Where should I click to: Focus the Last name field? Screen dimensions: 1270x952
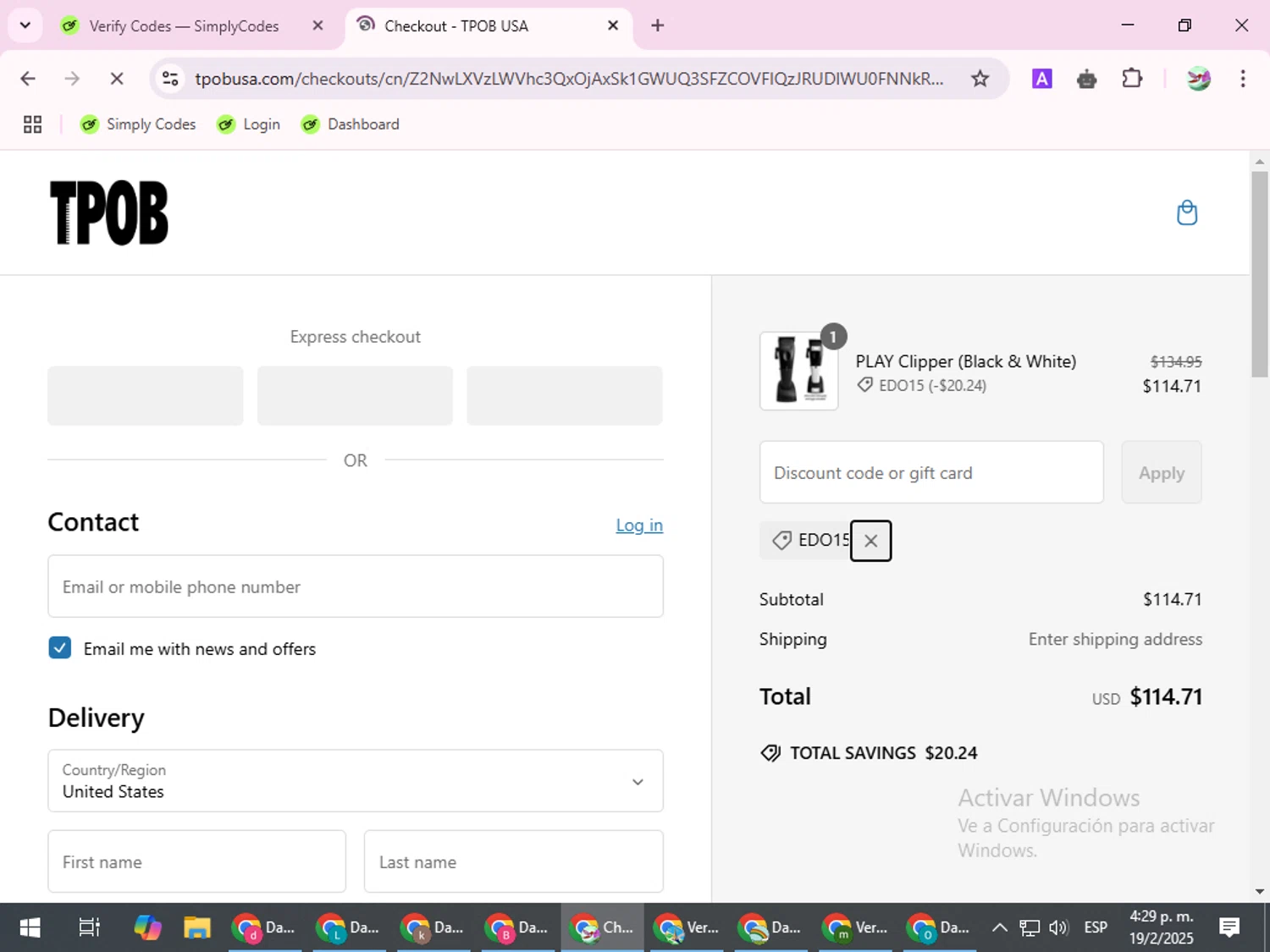(x=513, y=861)
